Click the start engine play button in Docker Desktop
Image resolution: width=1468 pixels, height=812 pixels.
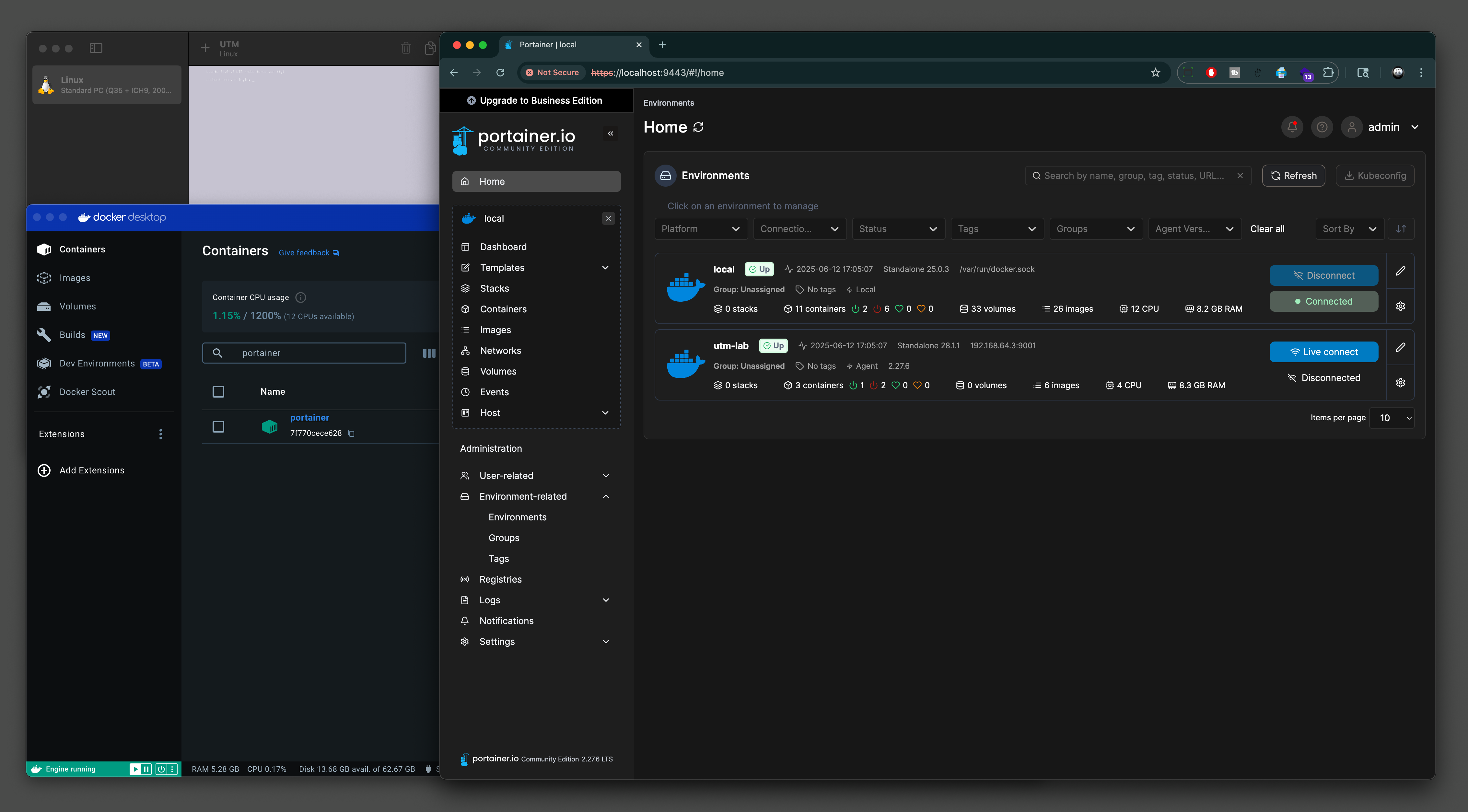(x=135, y=769)
